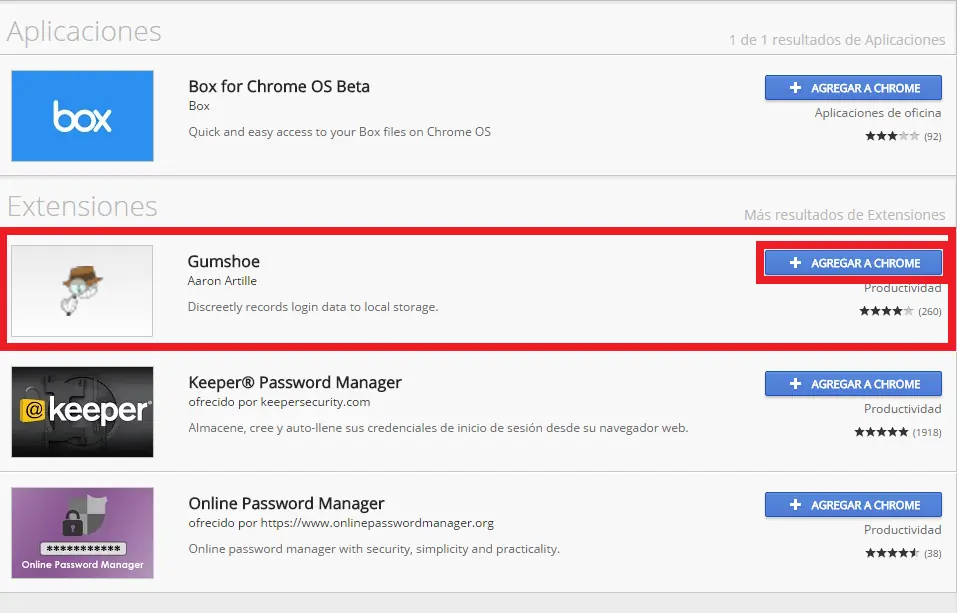Click 'Aplicaciones de oficina' category label

click(878, 113)
